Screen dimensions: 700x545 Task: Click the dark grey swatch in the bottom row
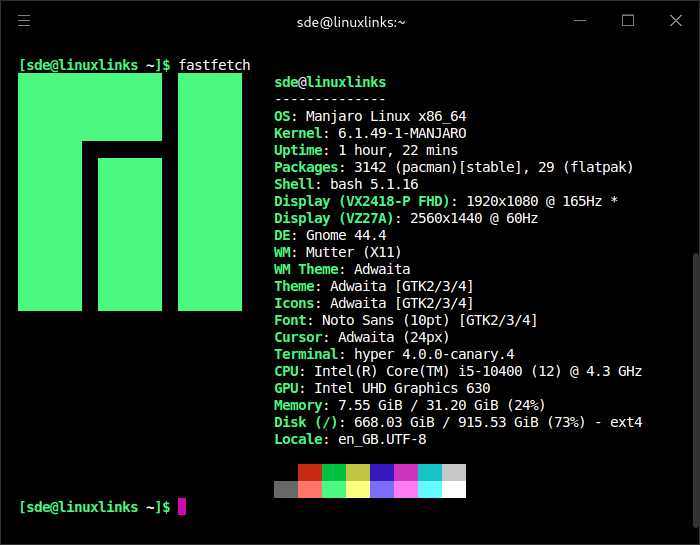[286, 490]
